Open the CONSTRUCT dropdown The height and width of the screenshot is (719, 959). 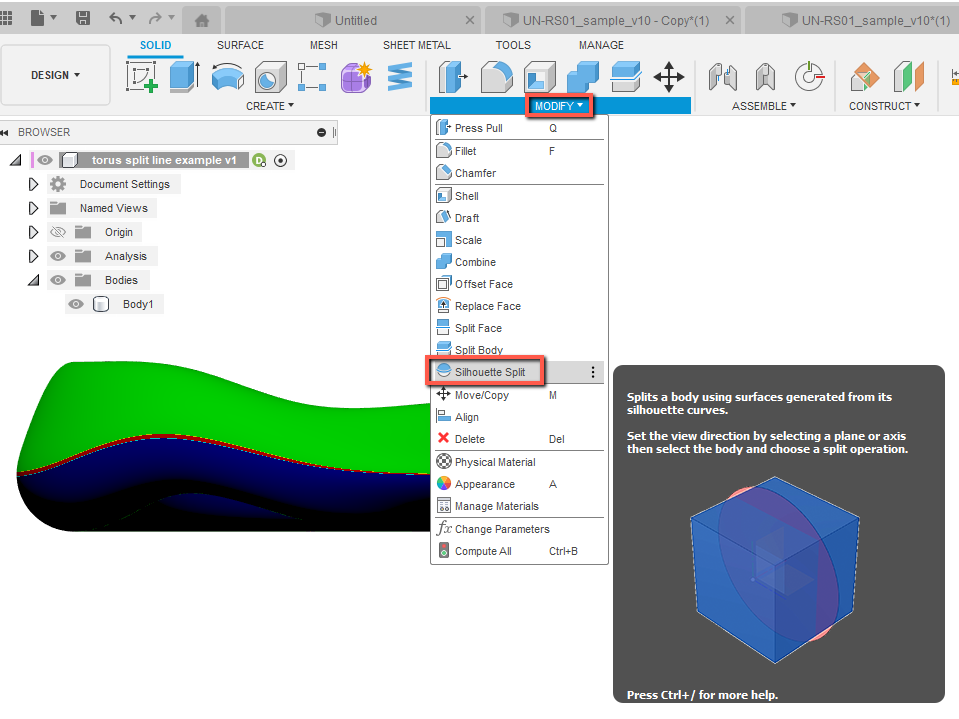(884, 105)
